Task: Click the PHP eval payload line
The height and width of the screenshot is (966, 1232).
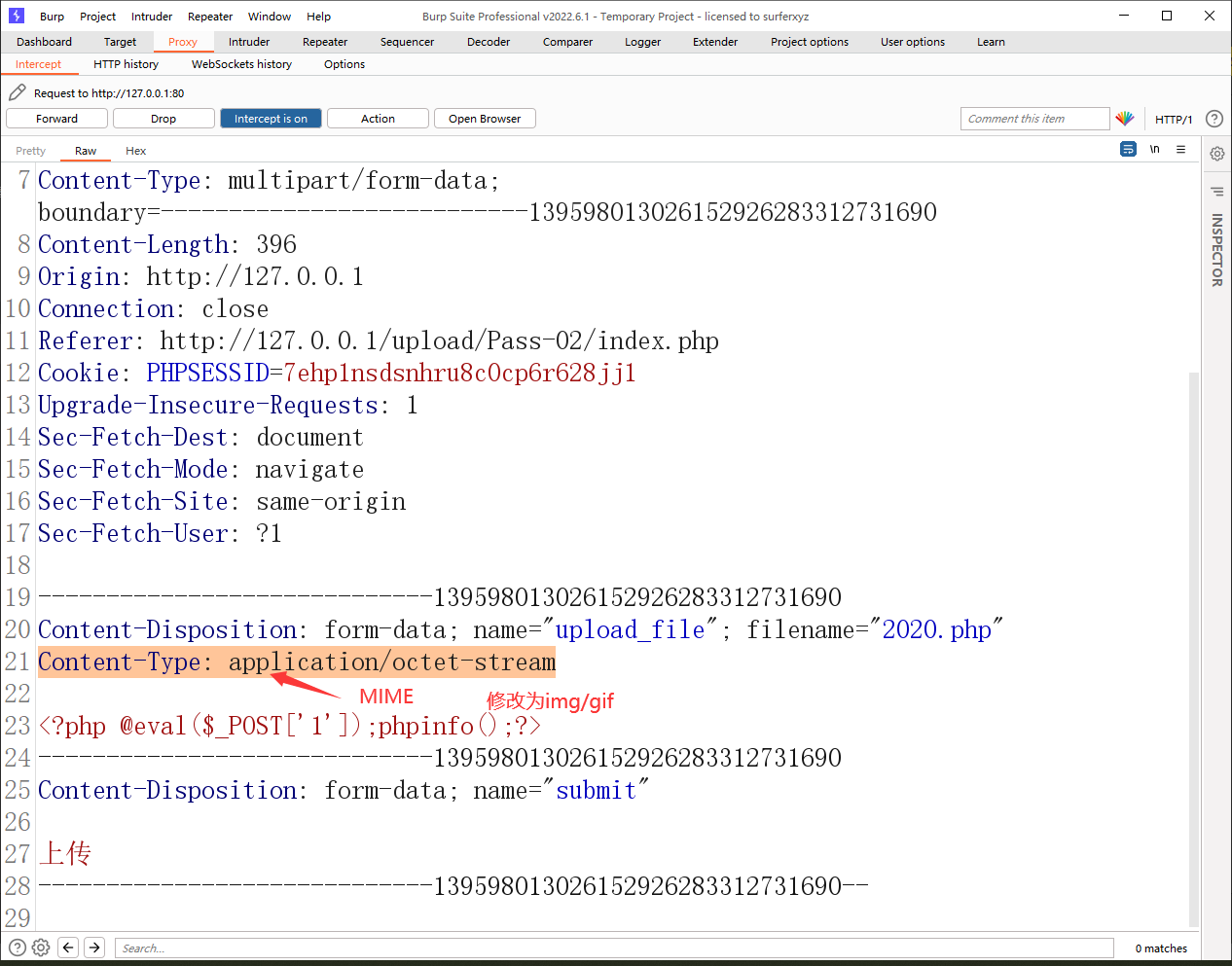Action: (x=289, y=726)
